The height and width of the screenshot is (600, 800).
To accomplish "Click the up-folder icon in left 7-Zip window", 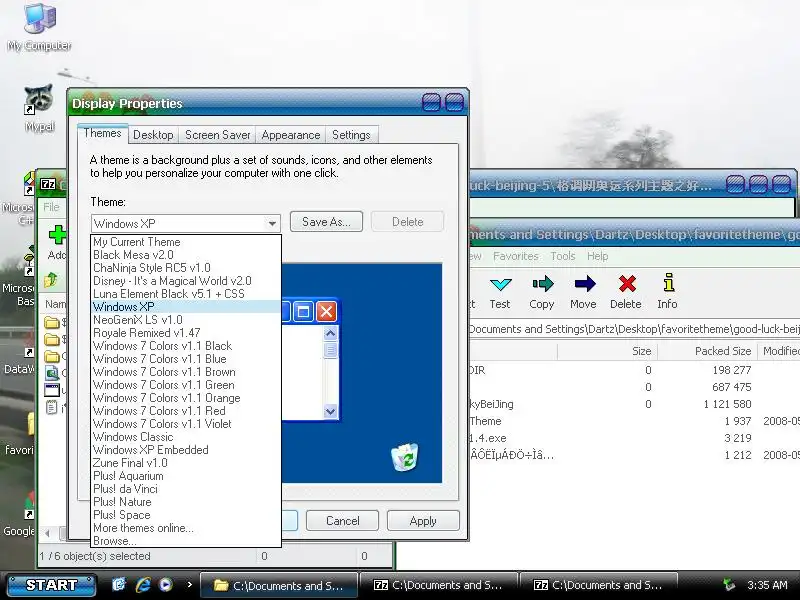I will click(51, 280).
